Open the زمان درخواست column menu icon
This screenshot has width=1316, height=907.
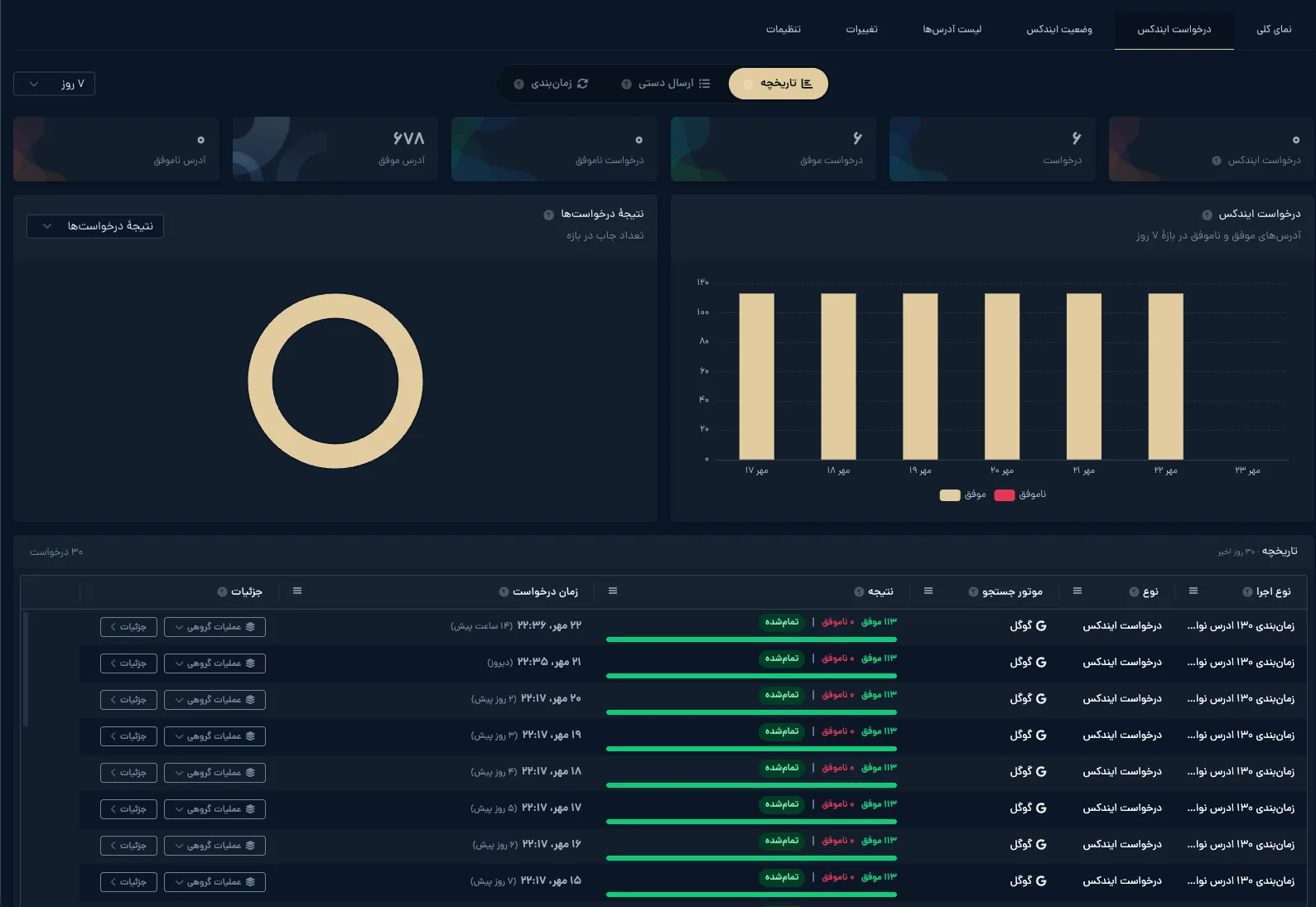[x=297, y=591]
